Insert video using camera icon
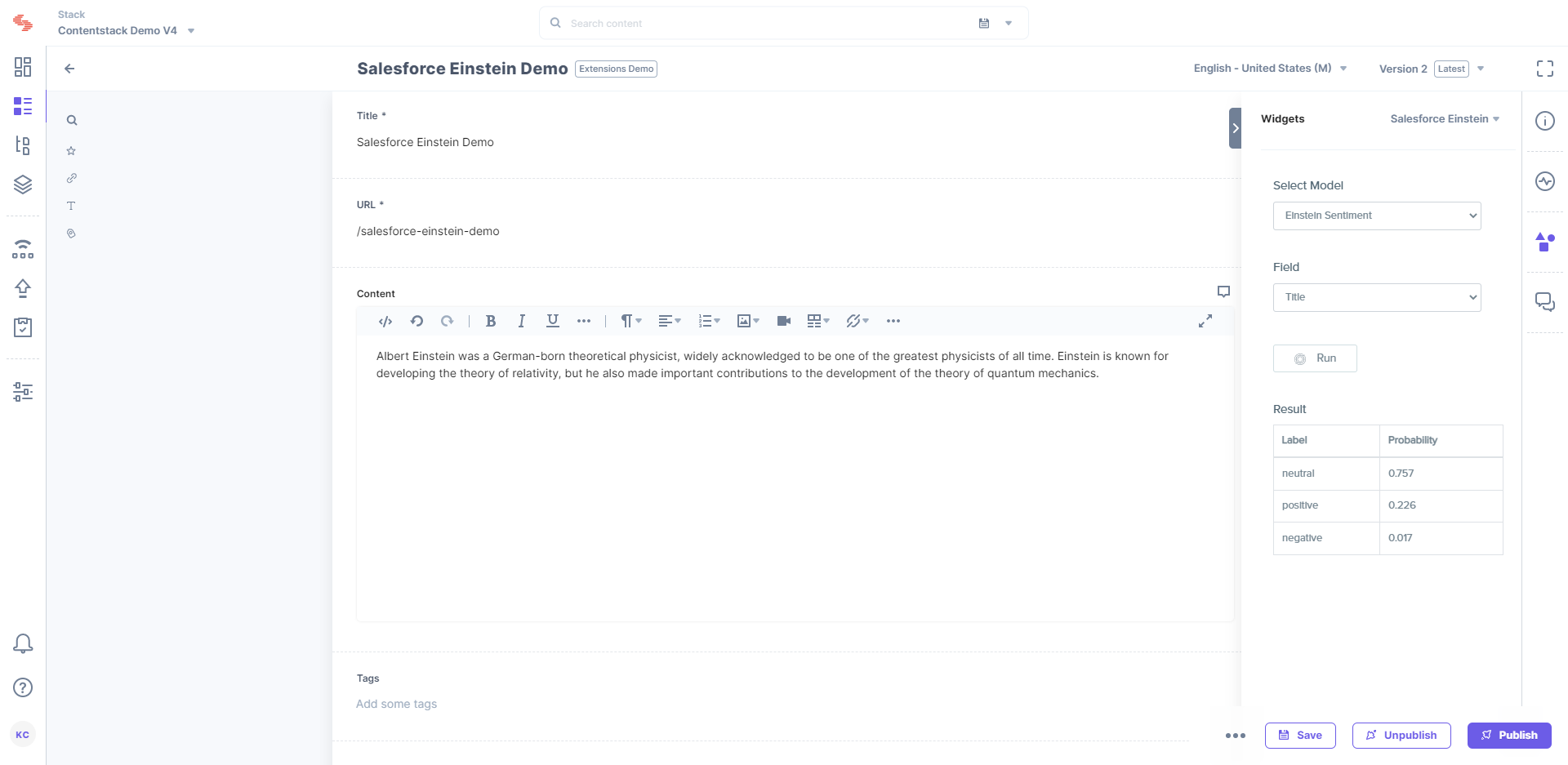 (784, 321)
